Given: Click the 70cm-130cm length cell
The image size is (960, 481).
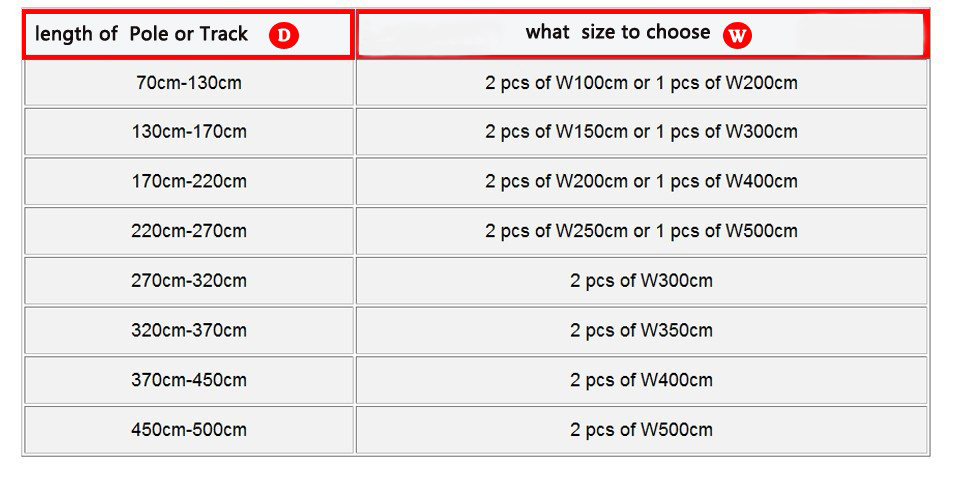Looking at the screenshot, I should tap(189, 83).
